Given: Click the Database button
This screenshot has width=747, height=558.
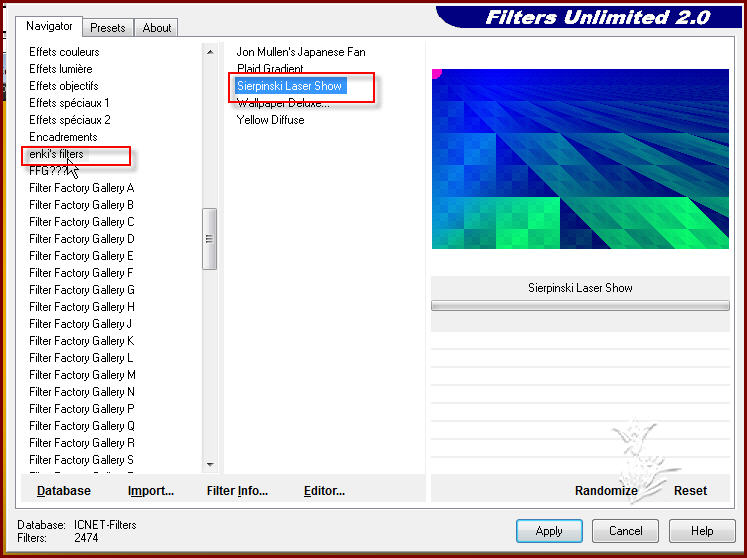Looking at the screenshot, I should [64, 491].
